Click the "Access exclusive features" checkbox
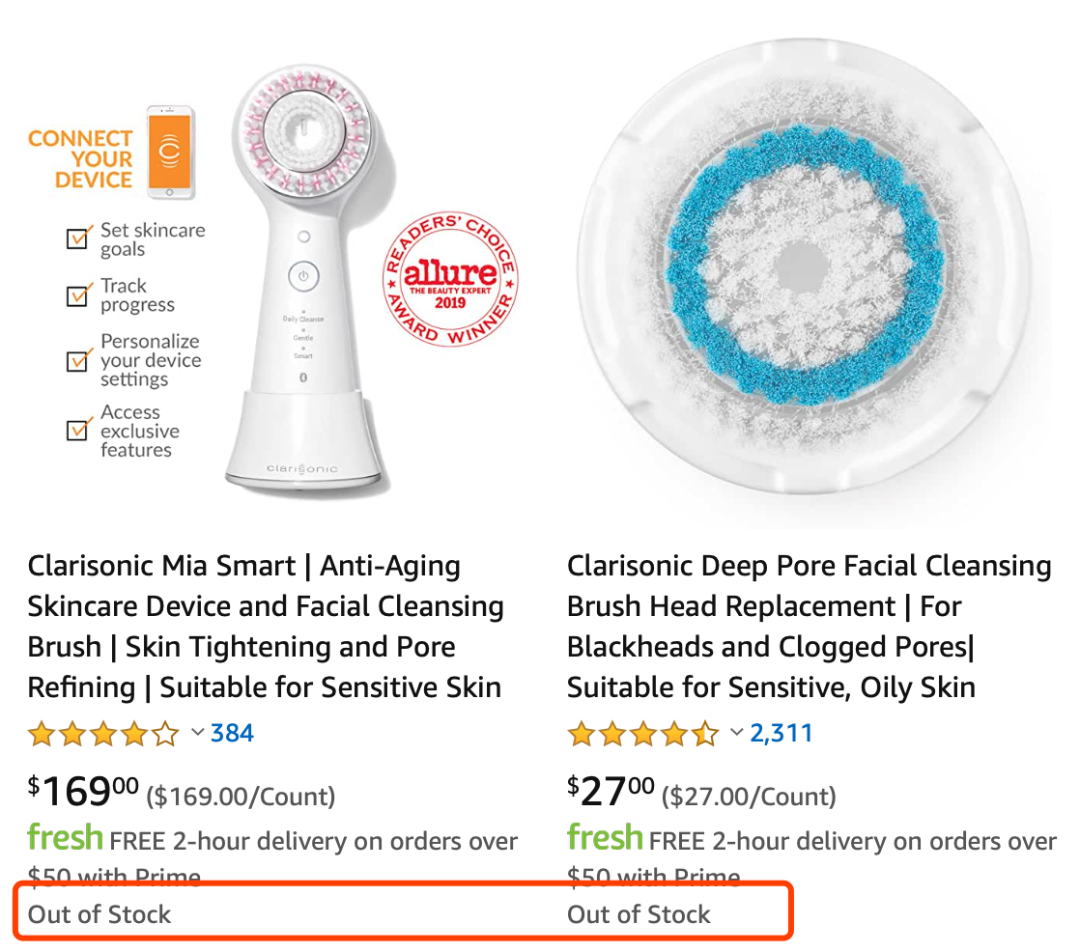Viewport: 1080px width, 952px height. tap(77, 430)
